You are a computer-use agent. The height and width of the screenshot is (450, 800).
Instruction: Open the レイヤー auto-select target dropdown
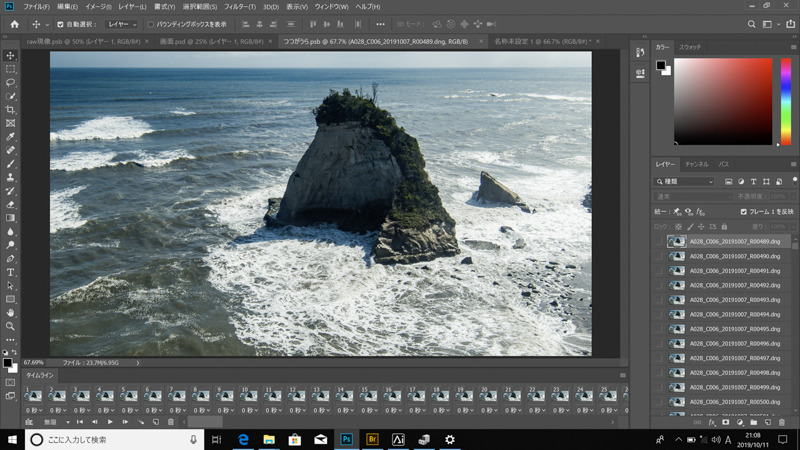pyautogui.click(x=121, y=24)
